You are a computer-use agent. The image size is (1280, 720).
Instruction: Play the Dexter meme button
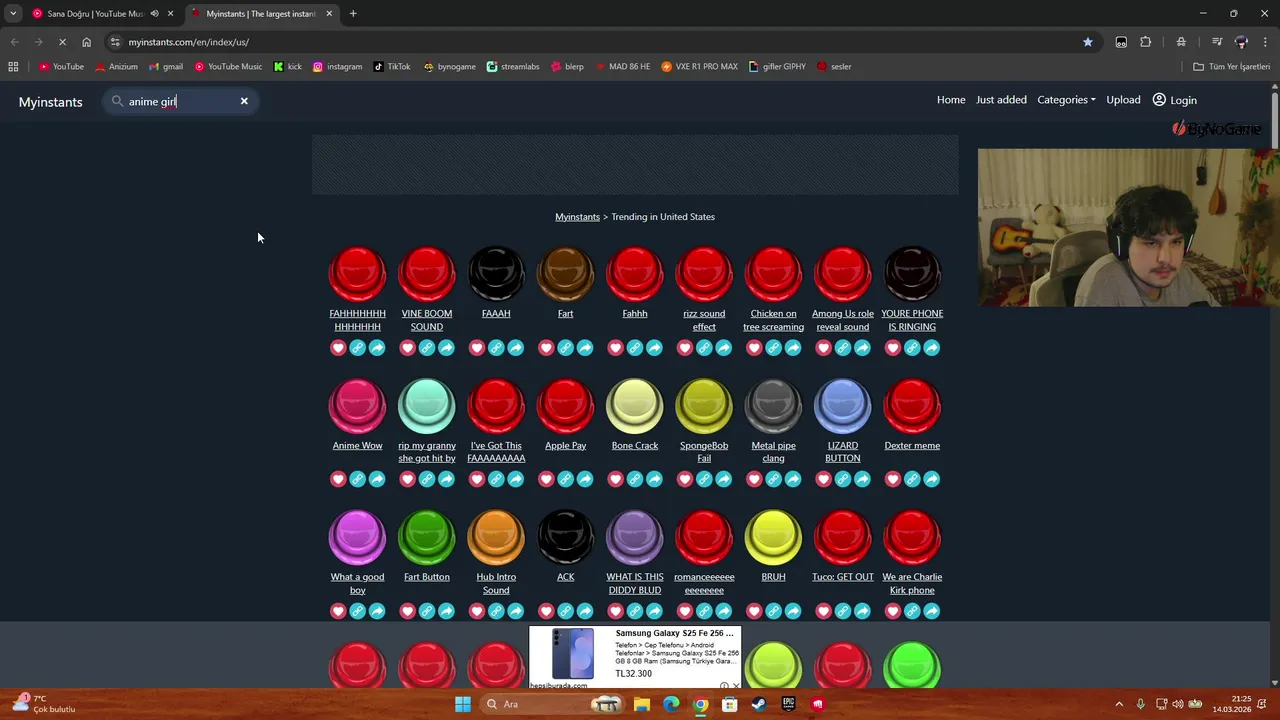912,404
